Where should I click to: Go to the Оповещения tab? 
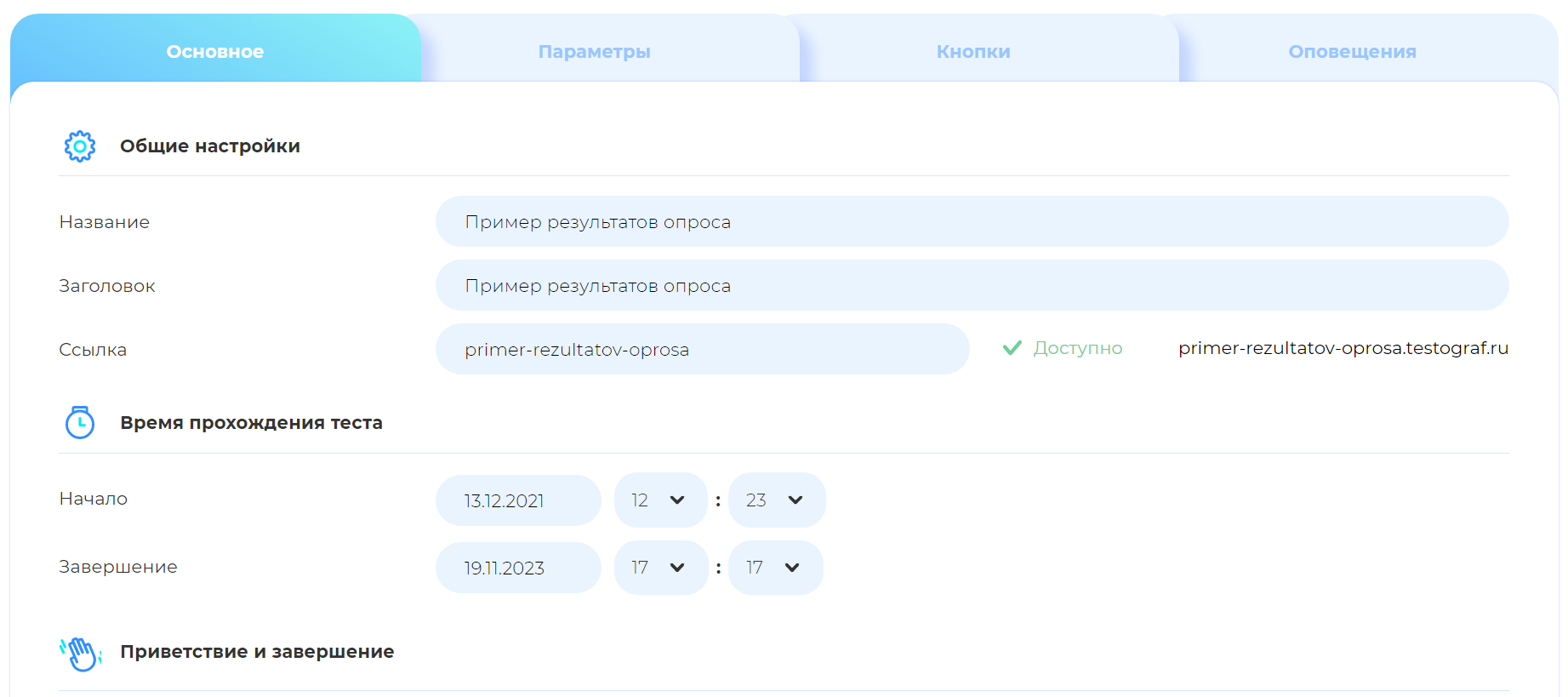(1352, 52)
